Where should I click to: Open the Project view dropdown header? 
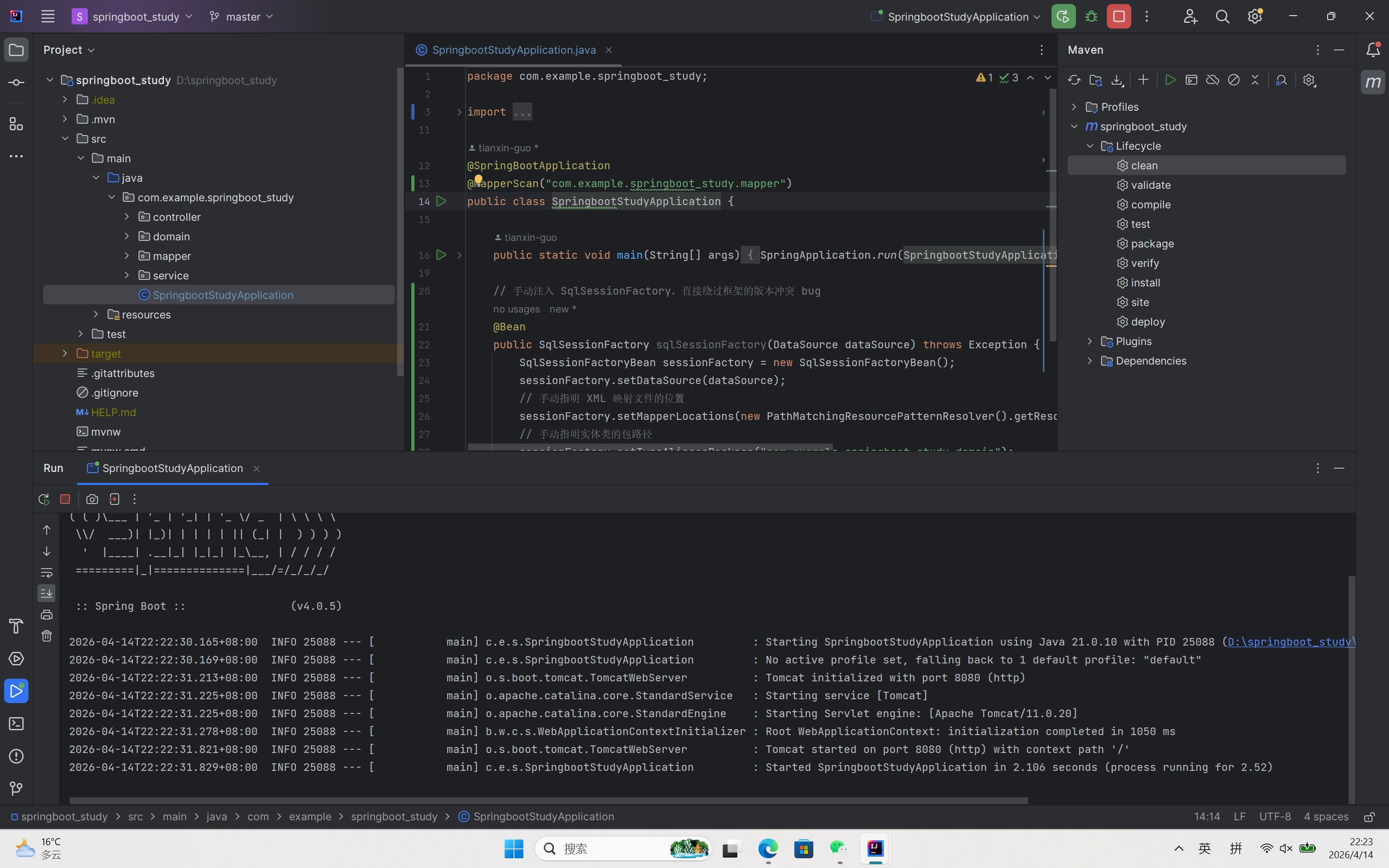point(69,50)
